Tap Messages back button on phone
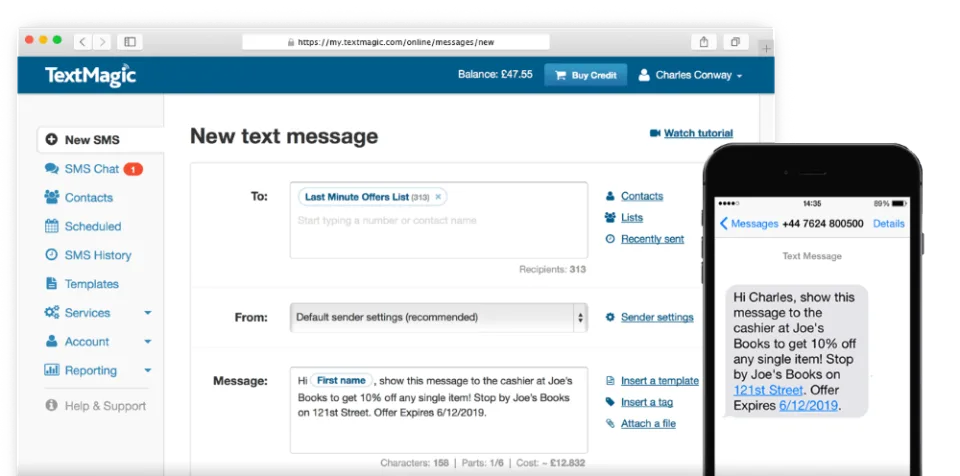Image resolution: width=960 pixels, height=476 pixels. [749, 224]
